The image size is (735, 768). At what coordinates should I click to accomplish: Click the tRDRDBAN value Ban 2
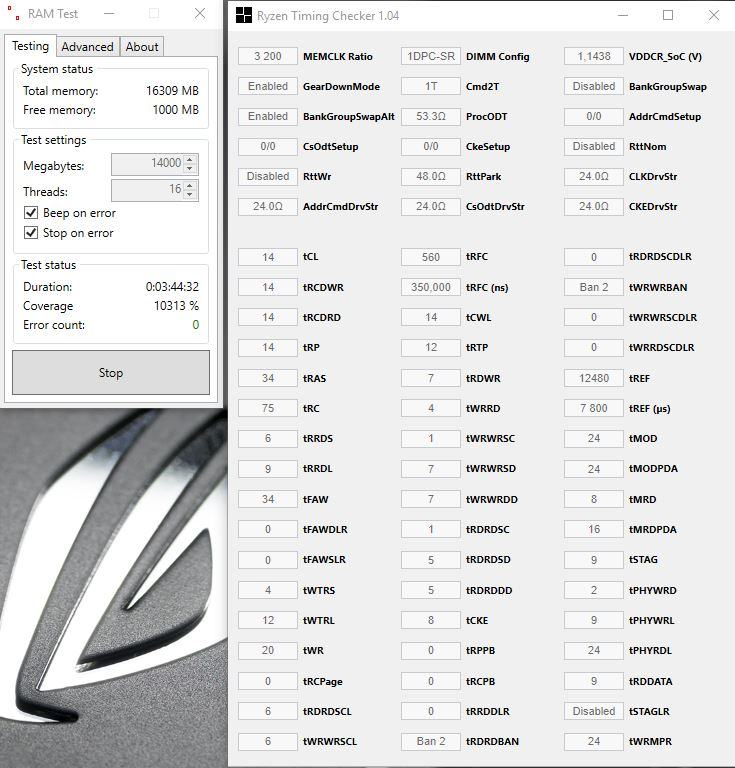click(431, 741)
